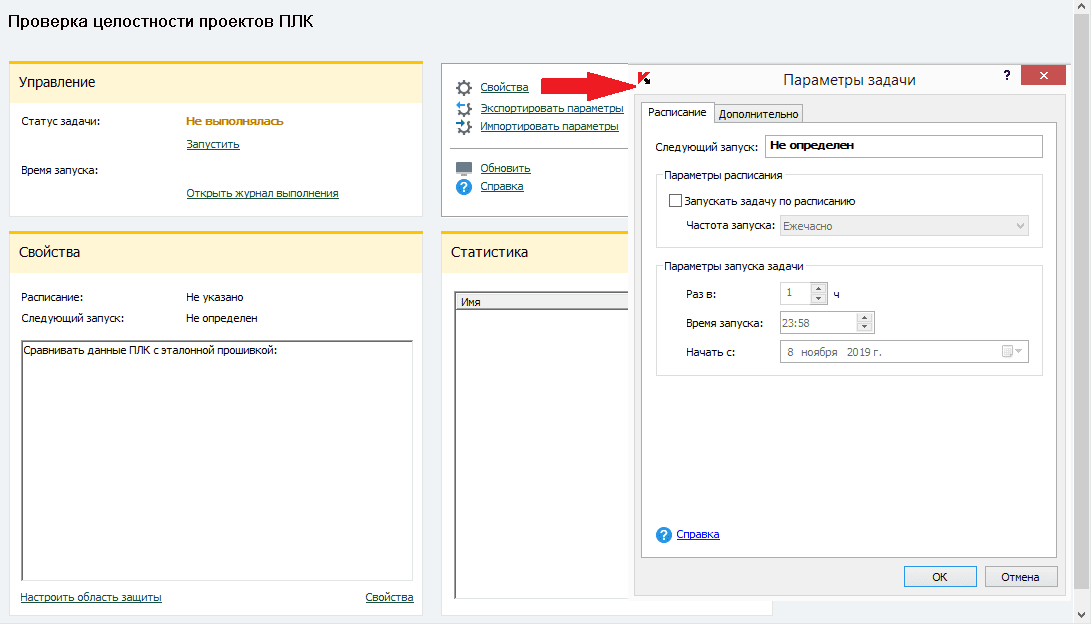Decrease the Время запуска time value
Image resolution: width=1091 pixels, height=625 pixels.
864,326
